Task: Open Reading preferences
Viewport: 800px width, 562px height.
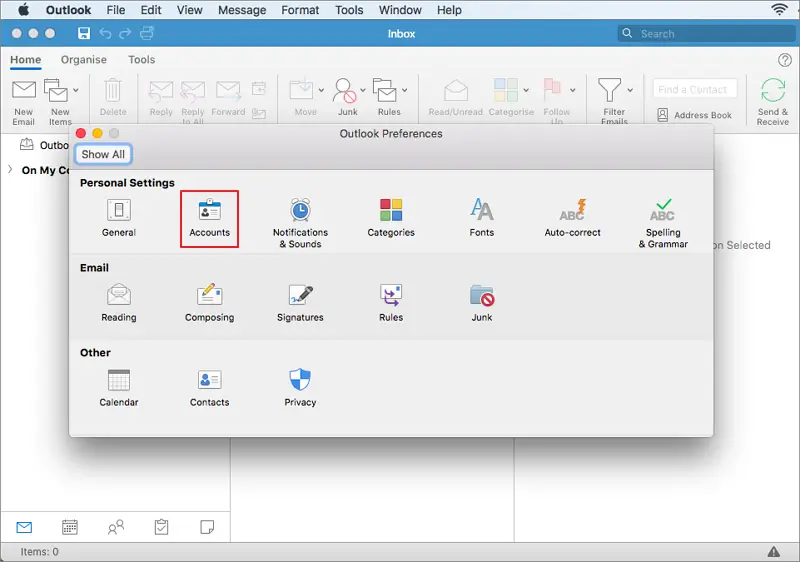Action: click(118, 303)
